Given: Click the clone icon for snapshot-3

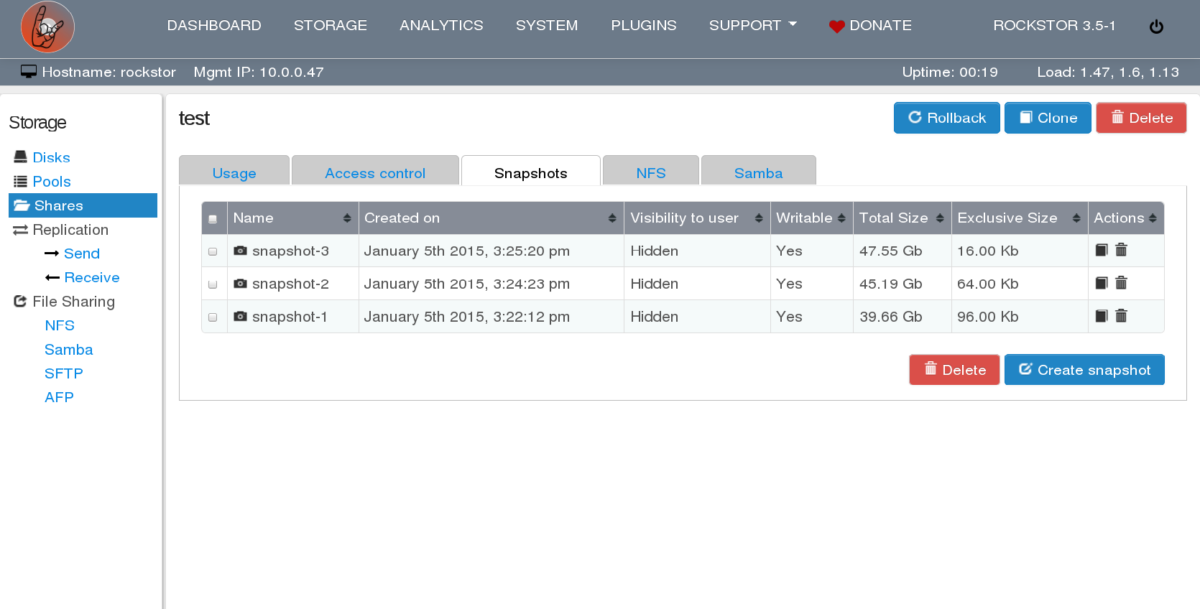Looking at the screenshot, I should tap(1101, 251).
